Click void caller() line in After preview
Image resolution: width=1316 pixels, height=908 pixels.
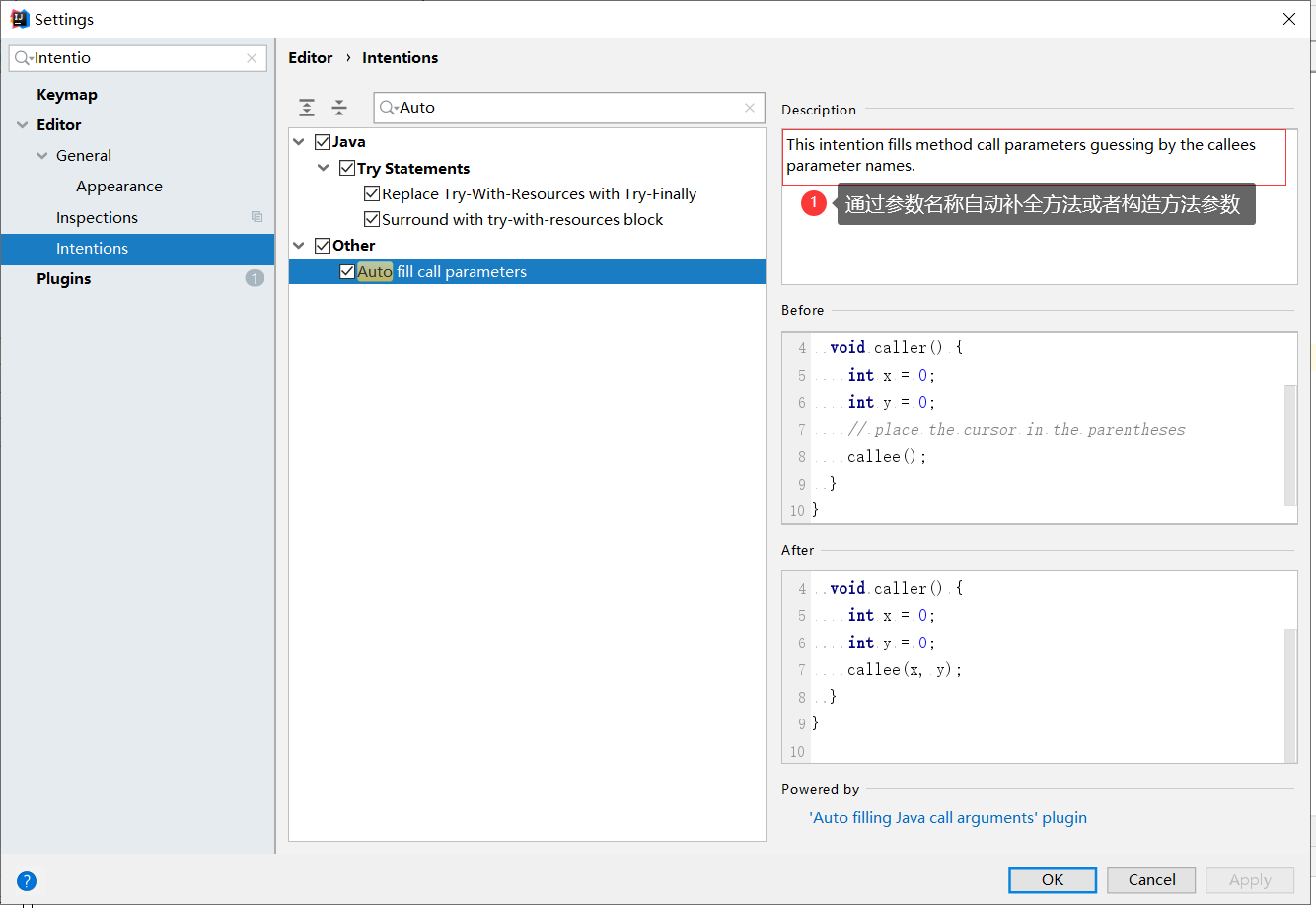896,589
